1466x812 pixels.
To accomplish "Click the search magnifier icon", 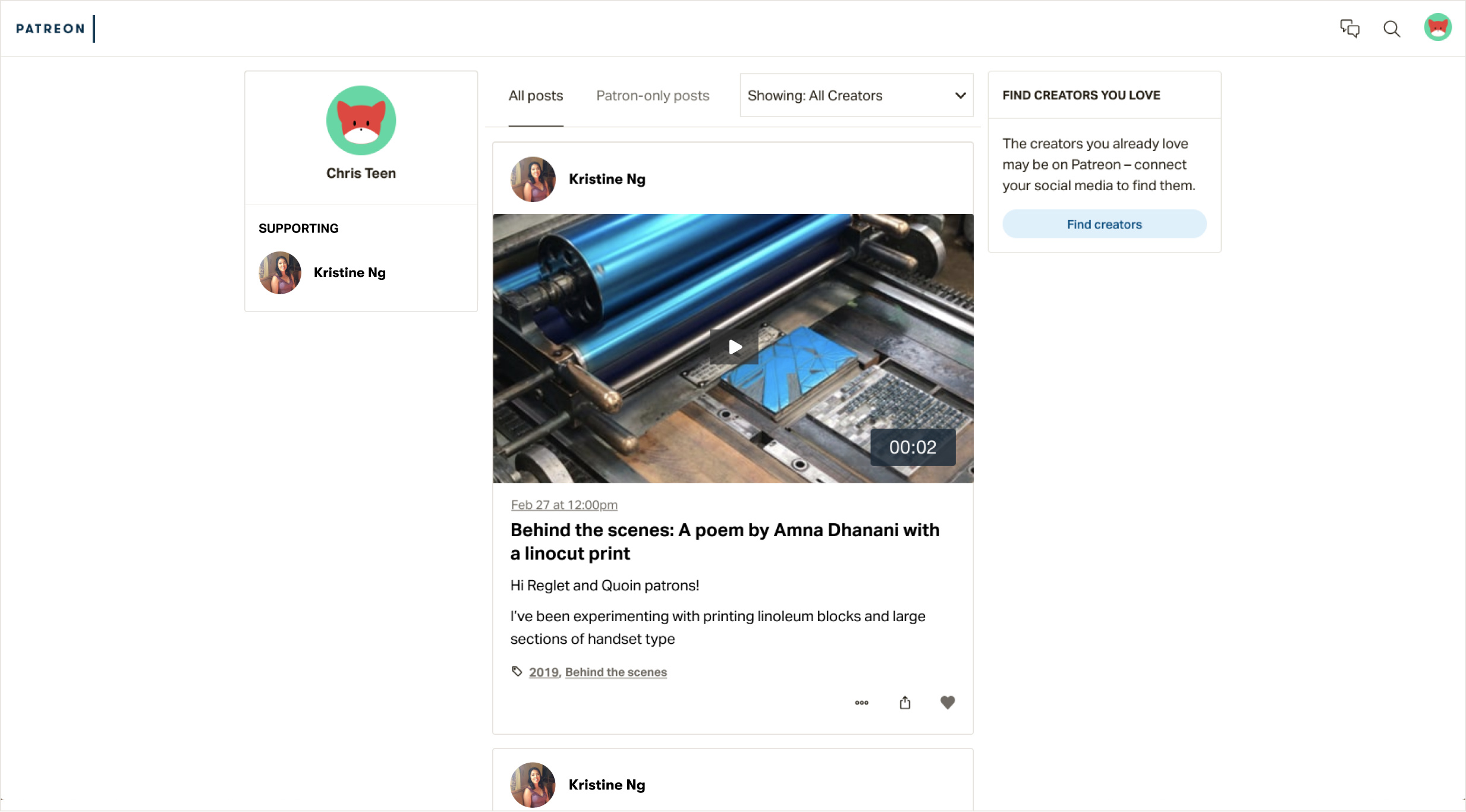I will pyautogui.click(x=1391, y=29).
